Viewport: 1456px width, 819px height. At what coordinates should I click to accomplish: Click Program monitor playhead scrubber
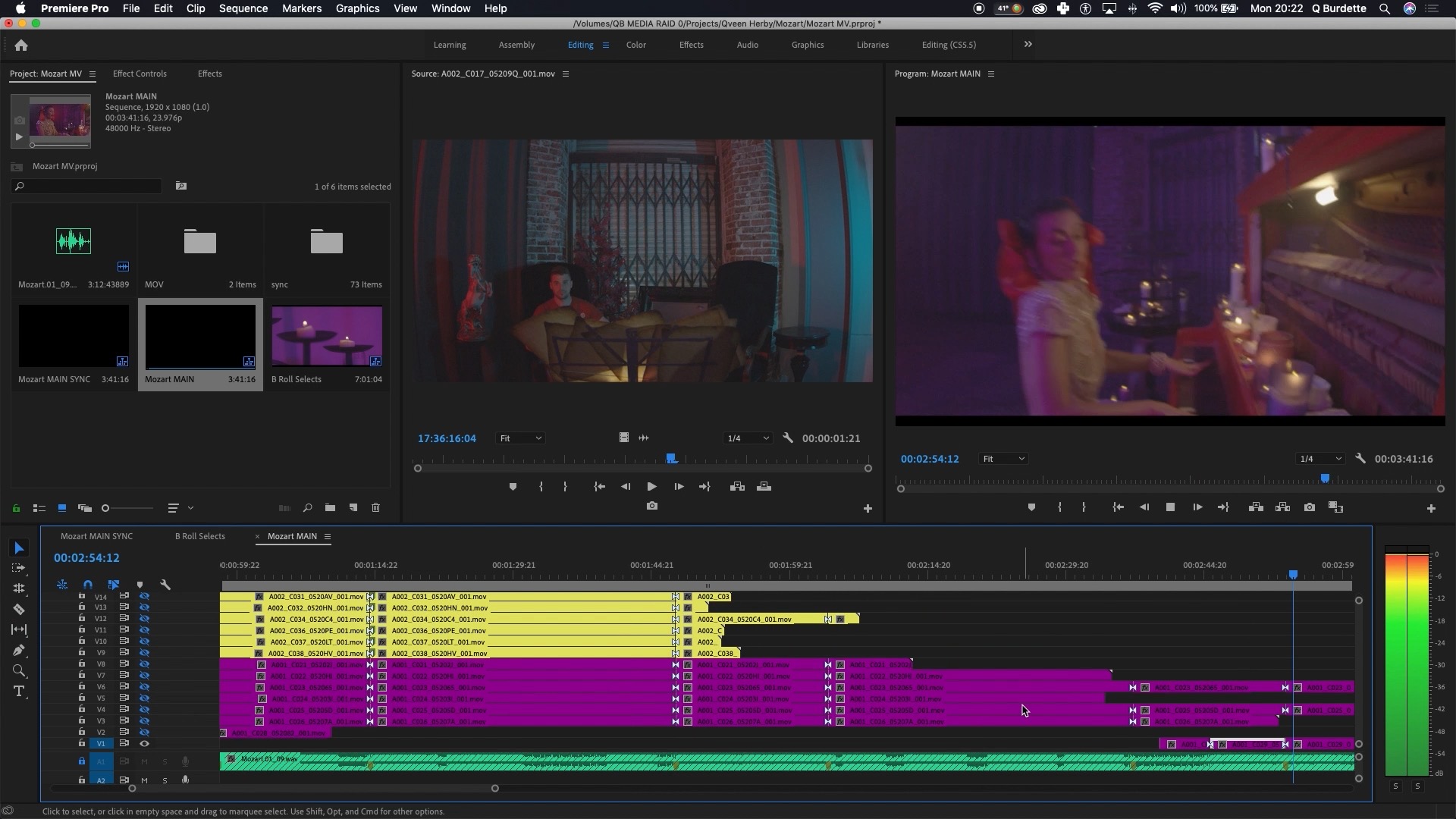[1325, 479]
